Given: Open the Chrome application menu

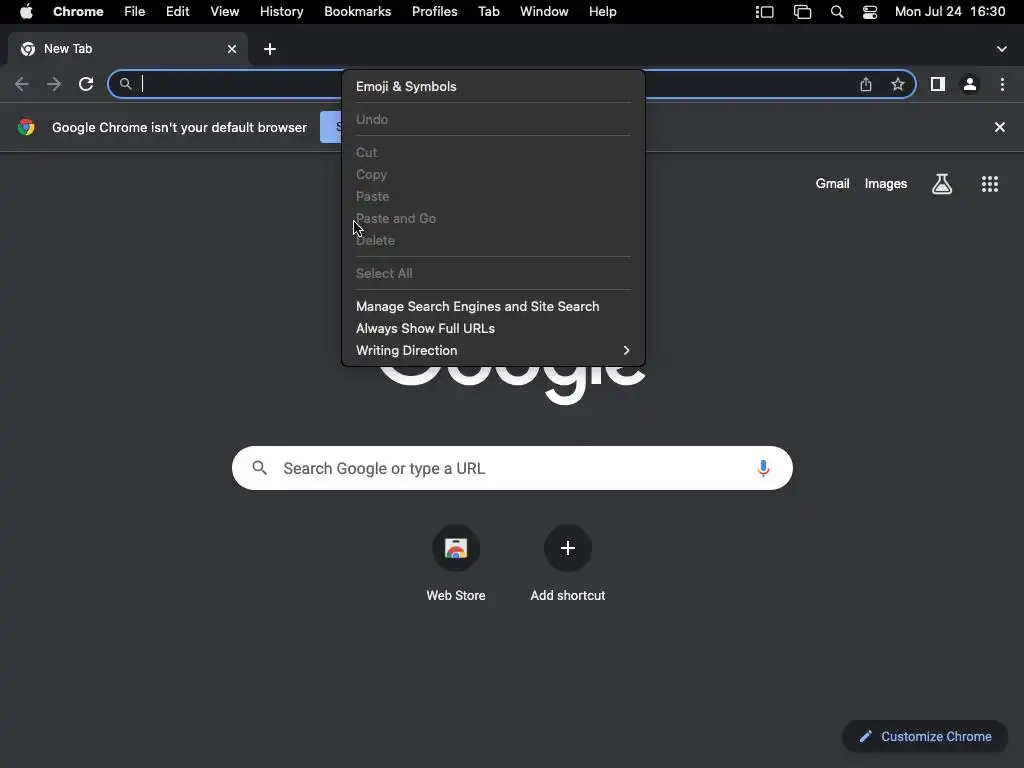Looking at the screenshot, I should click(78, 12).
